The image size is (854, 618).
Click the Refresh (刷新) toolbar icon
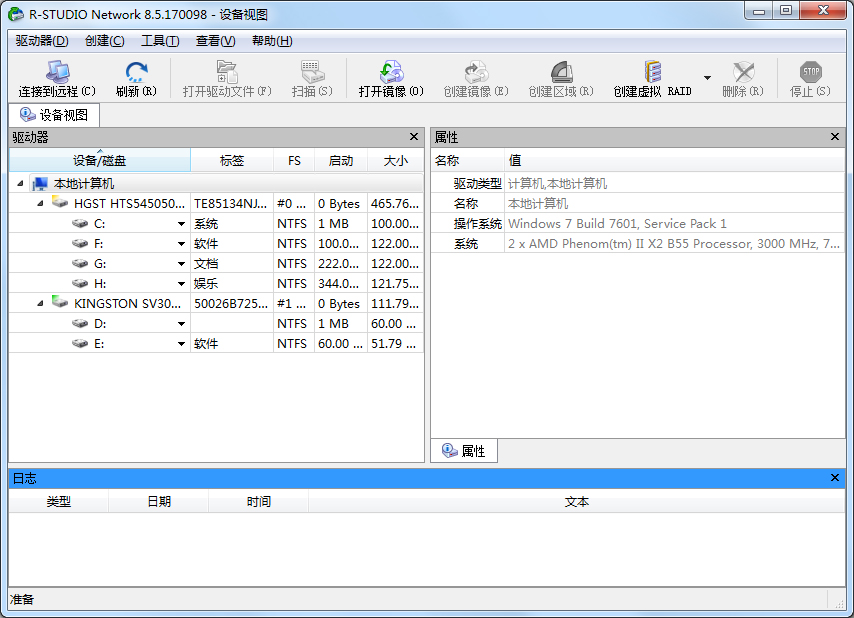[136, 72]
